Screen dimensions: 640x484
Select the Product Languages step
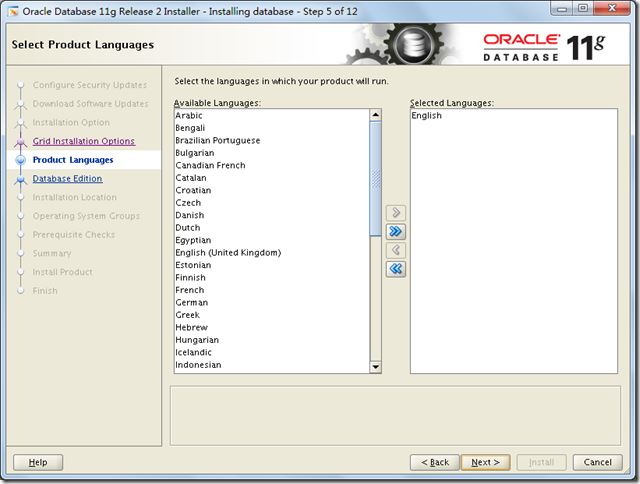[73, 160]
